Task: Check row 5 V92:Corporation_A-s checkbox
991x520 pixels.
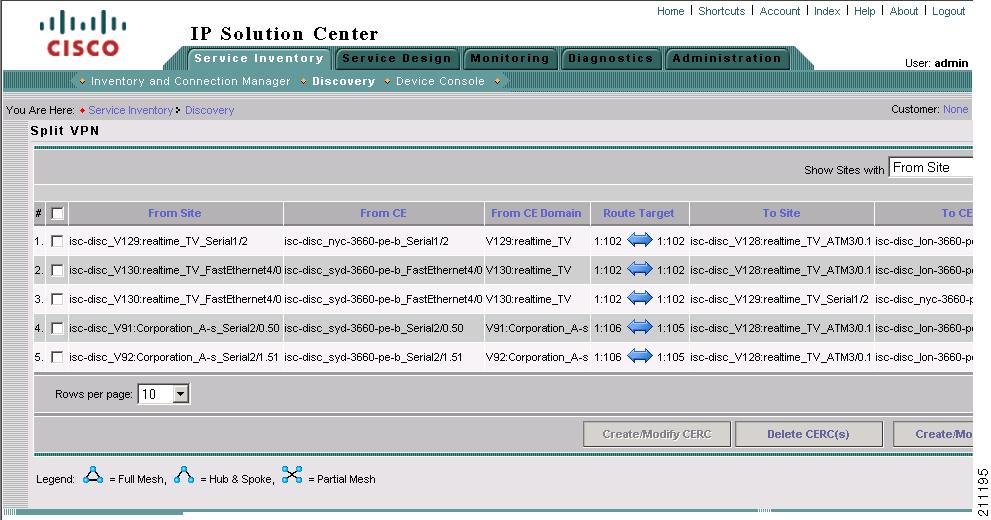Action: pos(58,358)
